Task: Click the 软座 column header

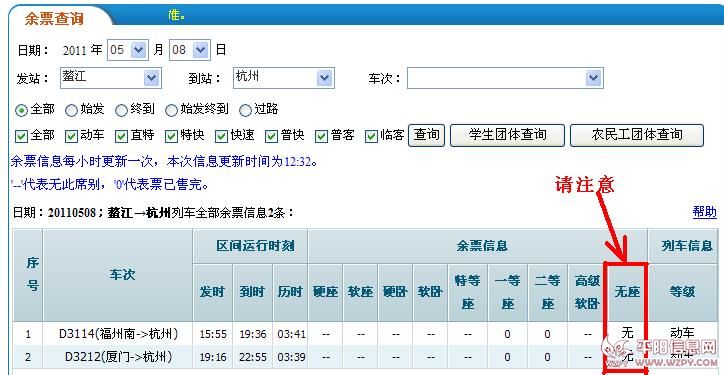Action: coord(361,292)
